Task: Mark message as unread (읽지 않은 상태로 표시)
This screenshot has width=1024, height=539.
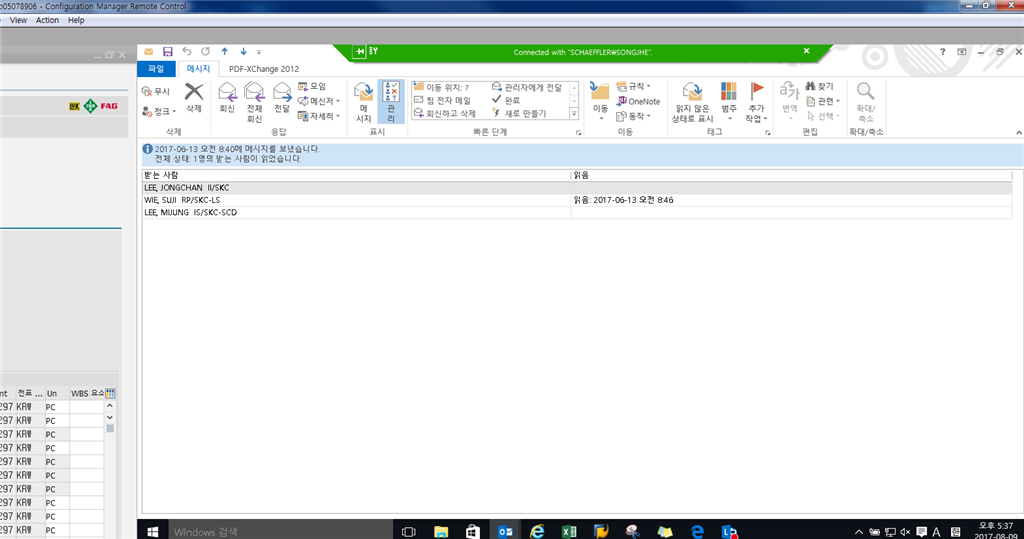Action: 692,103
